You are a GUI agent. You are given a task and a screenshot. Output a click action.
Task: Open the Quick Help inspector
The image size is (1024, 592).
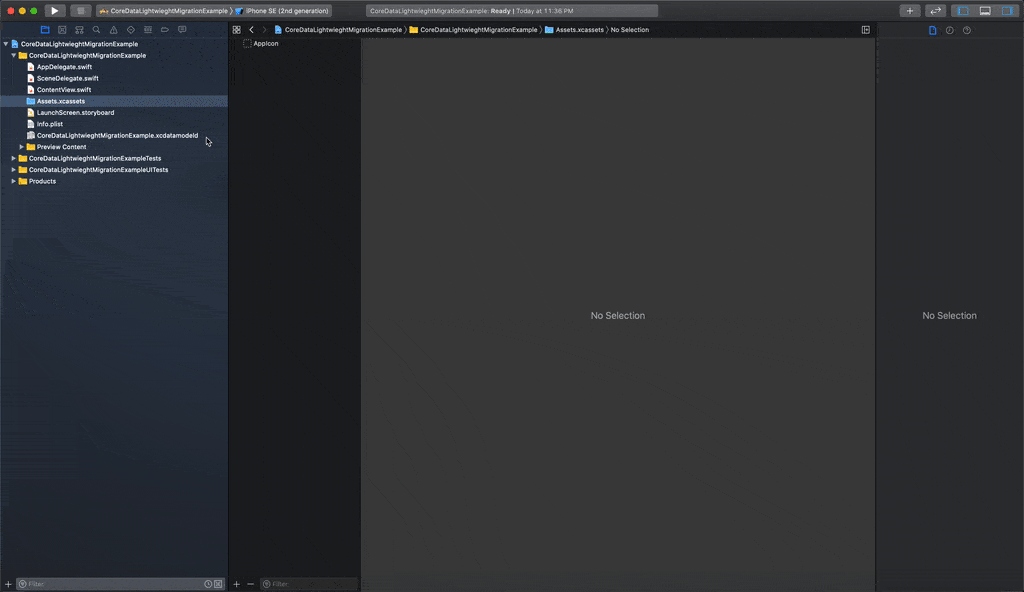click(x=966, y=29)
